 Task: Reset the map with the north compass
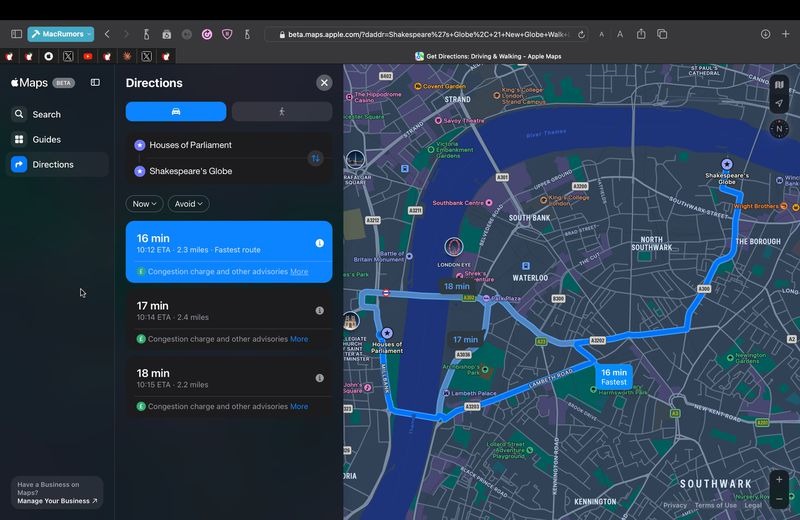779,129
